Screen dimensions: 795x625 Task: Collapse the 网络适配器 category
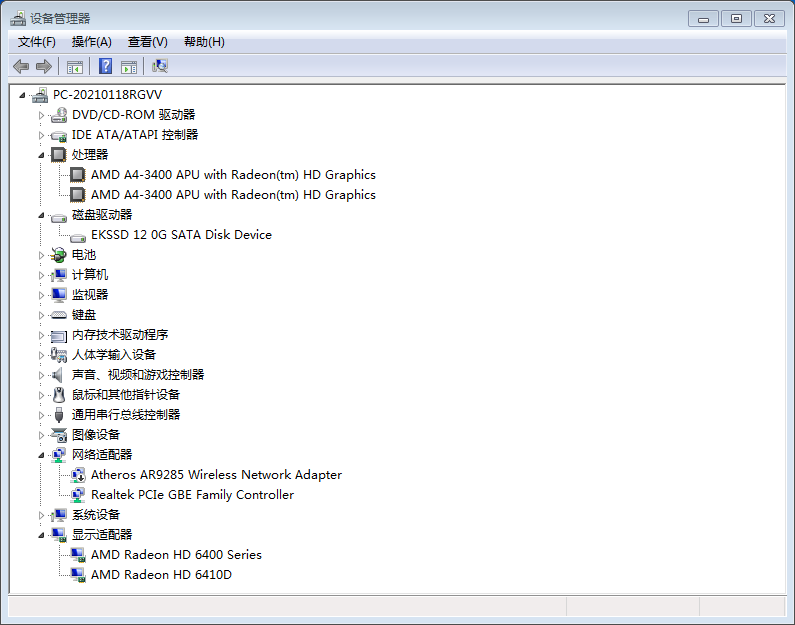pyautogui.click(x=42, y=455)
